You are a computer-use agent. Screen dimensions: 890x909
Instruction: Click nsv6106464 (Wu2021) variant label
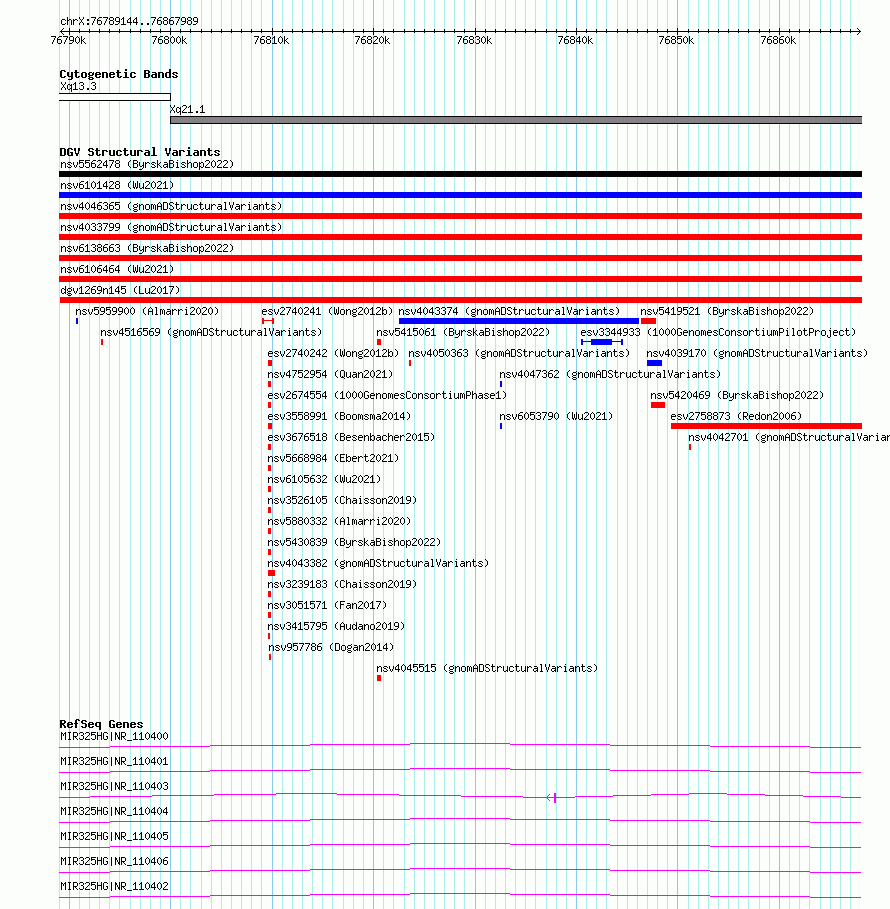point(117,269)
